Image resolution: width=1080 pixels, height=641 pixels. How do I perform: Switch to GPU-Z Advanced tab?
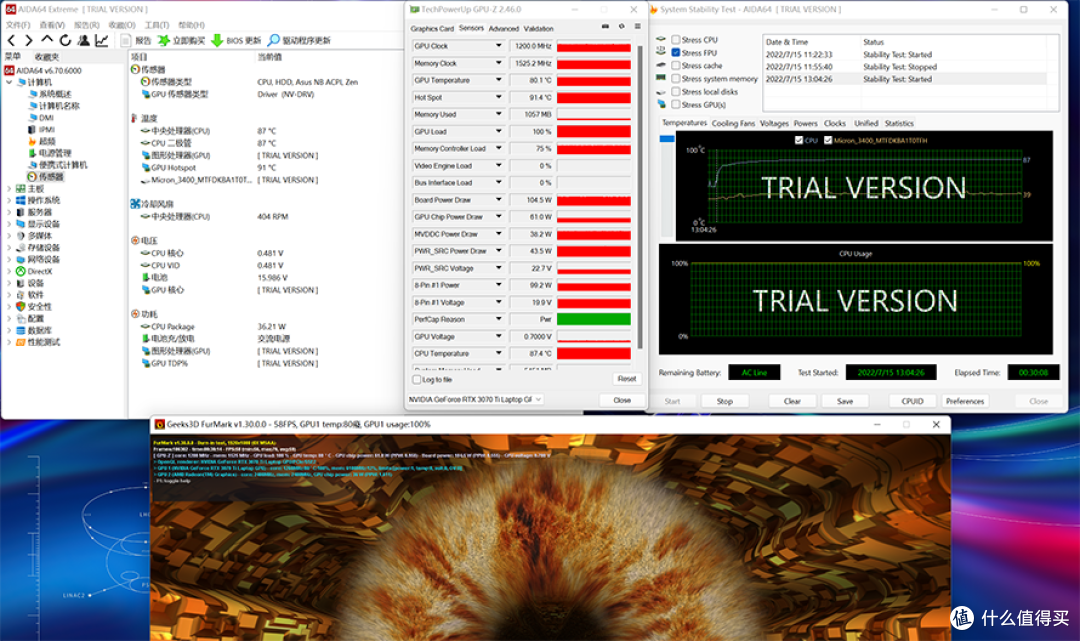point(503,29)
